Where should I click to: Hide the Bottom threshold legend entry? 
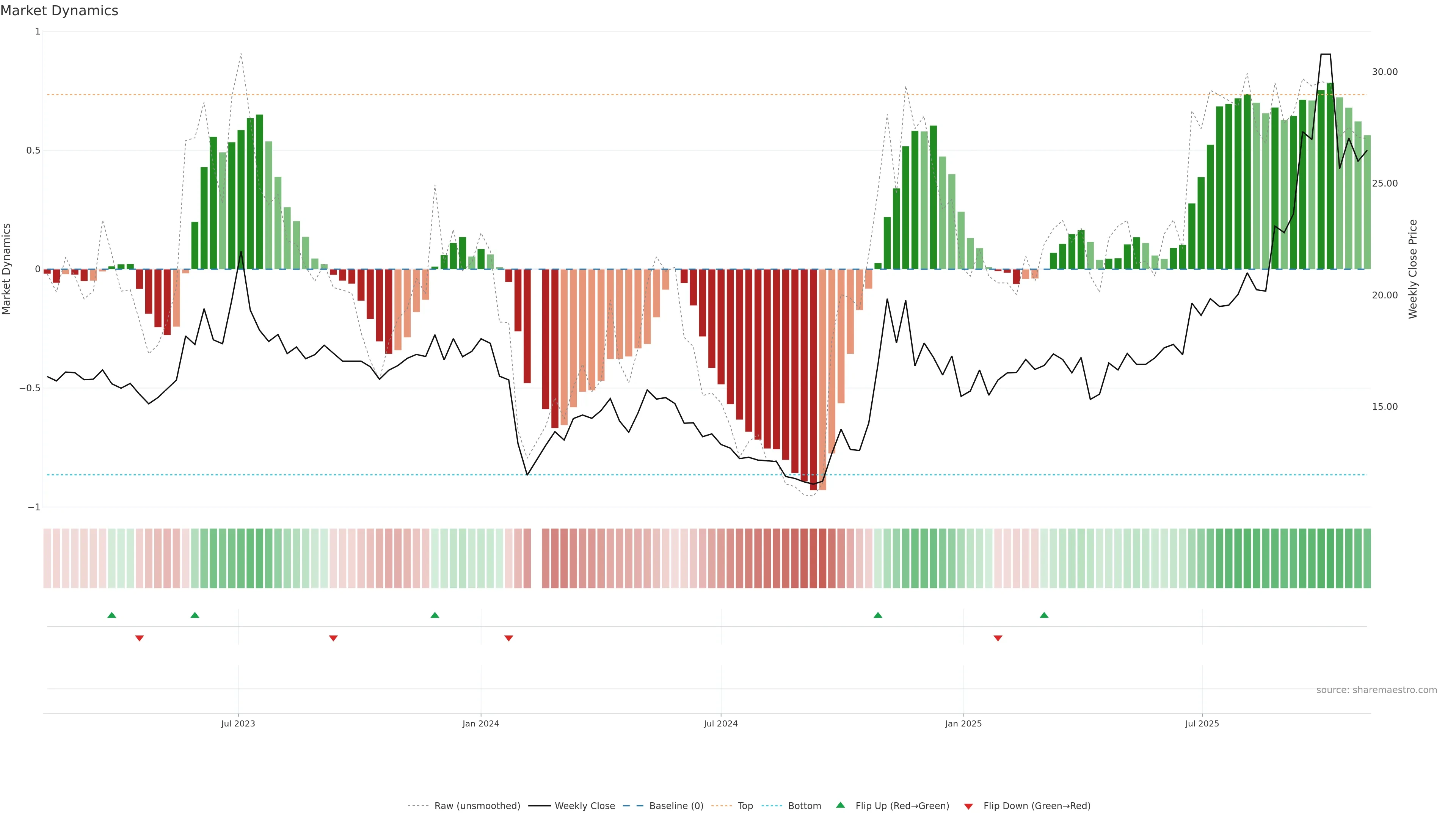pos(804,806)
